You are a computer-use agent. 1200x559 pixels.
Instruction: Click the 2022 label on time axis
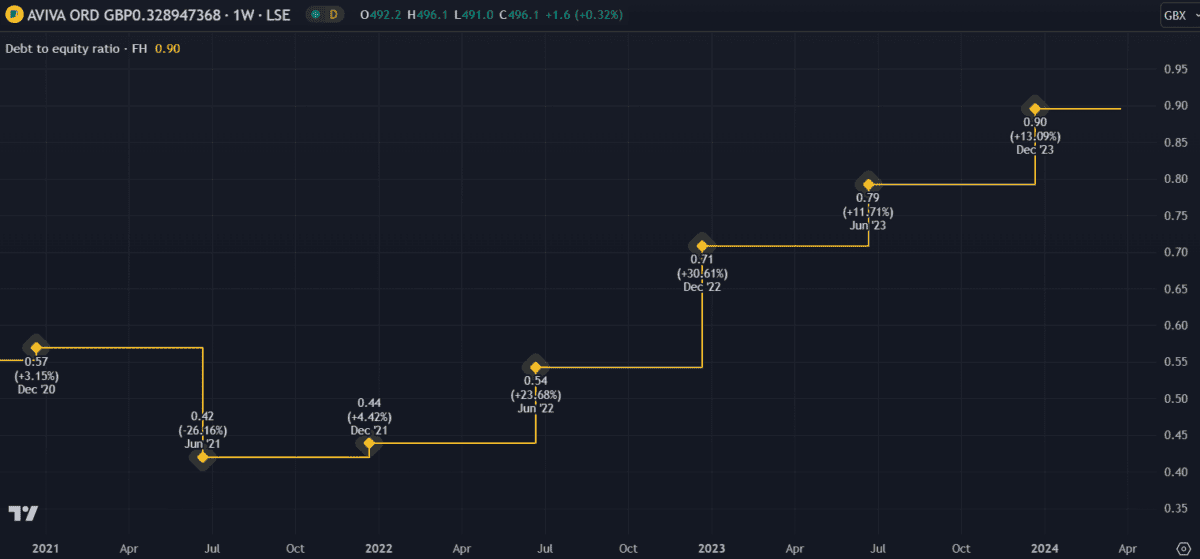(378, 549)
